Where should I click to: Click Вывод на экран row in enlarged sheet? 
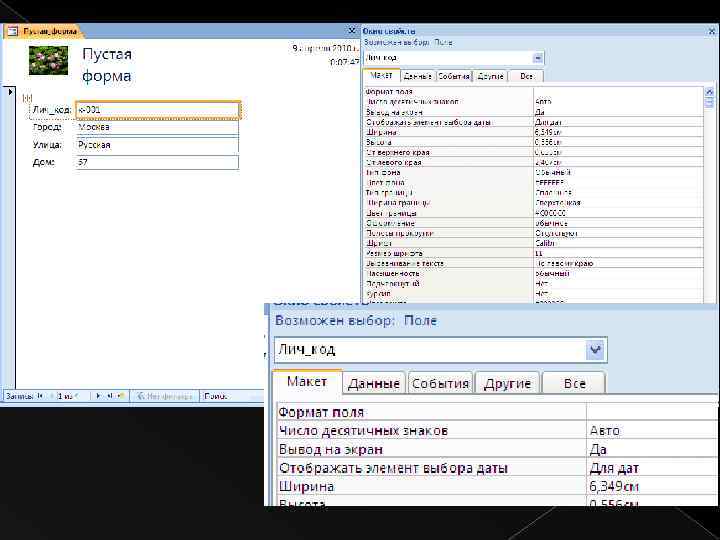pos(497,449)
